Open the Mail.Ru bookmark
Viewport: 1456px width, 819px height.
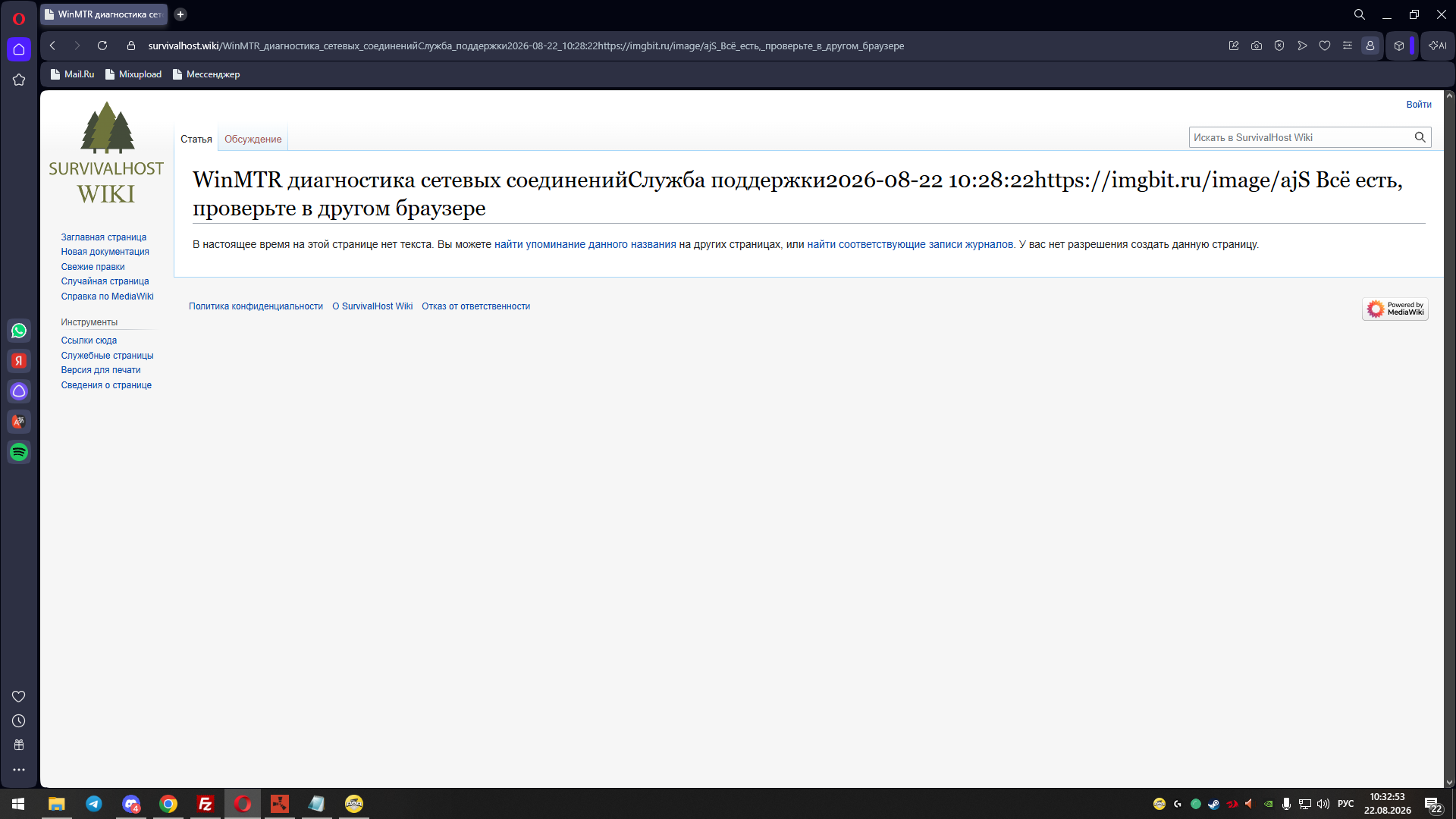click(x=73, y=74)
